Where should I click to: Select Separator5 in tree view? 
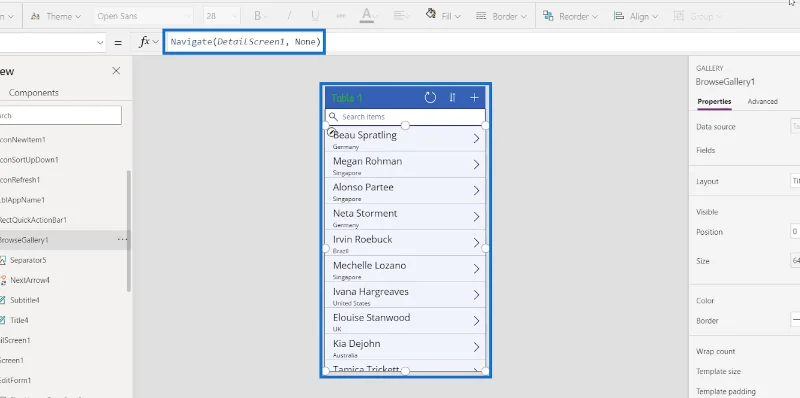tap(28, 260)
